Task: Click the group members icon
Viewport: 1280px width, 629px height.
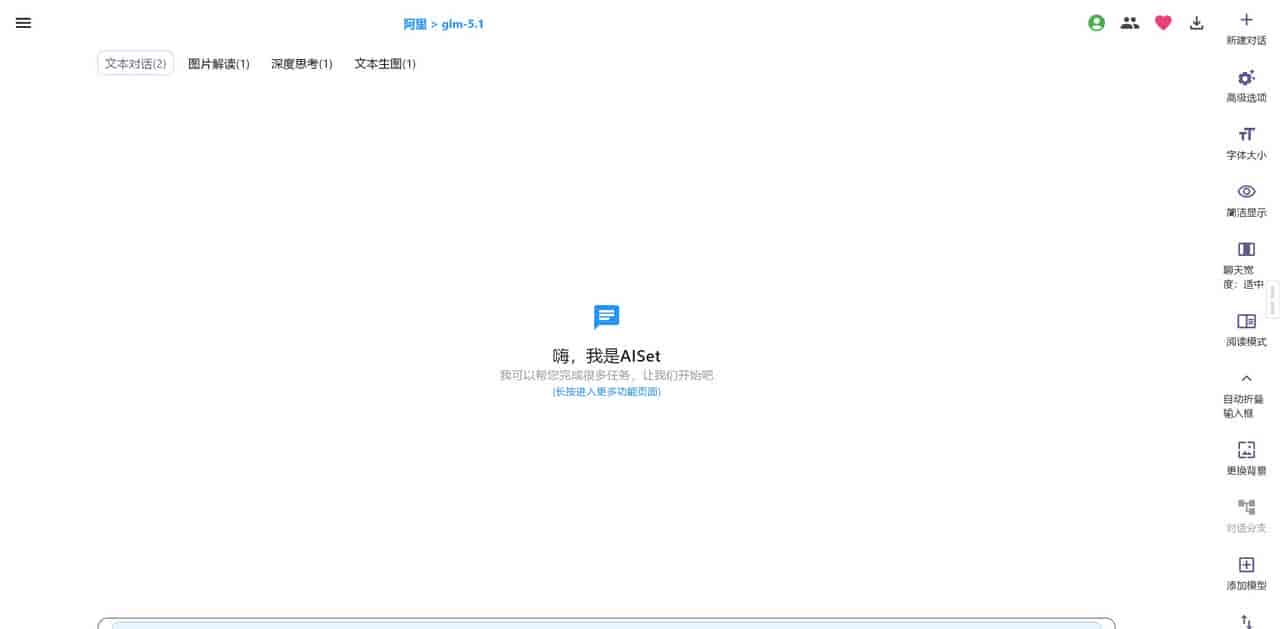Action: coord(1130,23)
